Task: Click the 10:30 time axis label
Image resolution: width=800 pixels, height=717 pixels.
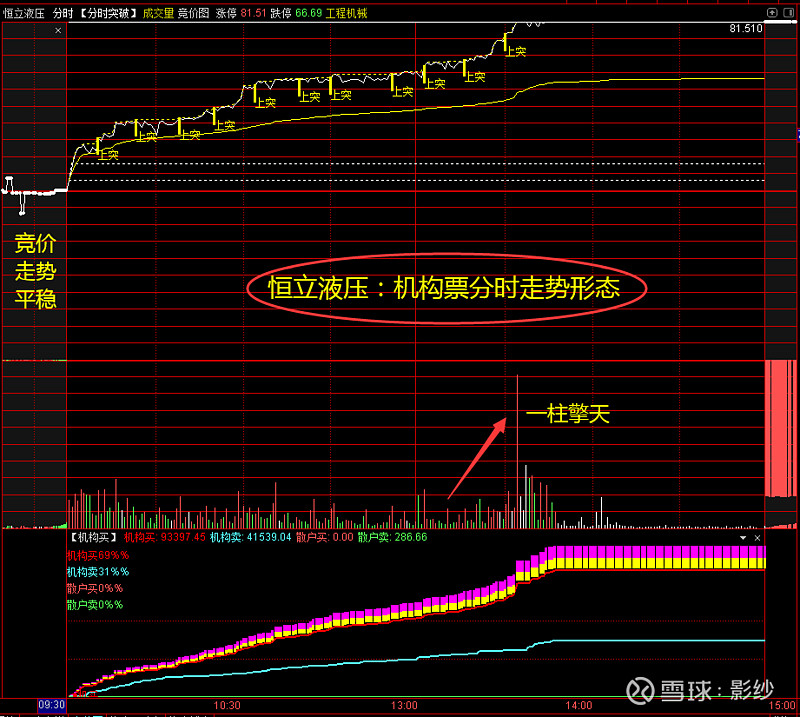Action: (227, 706)
